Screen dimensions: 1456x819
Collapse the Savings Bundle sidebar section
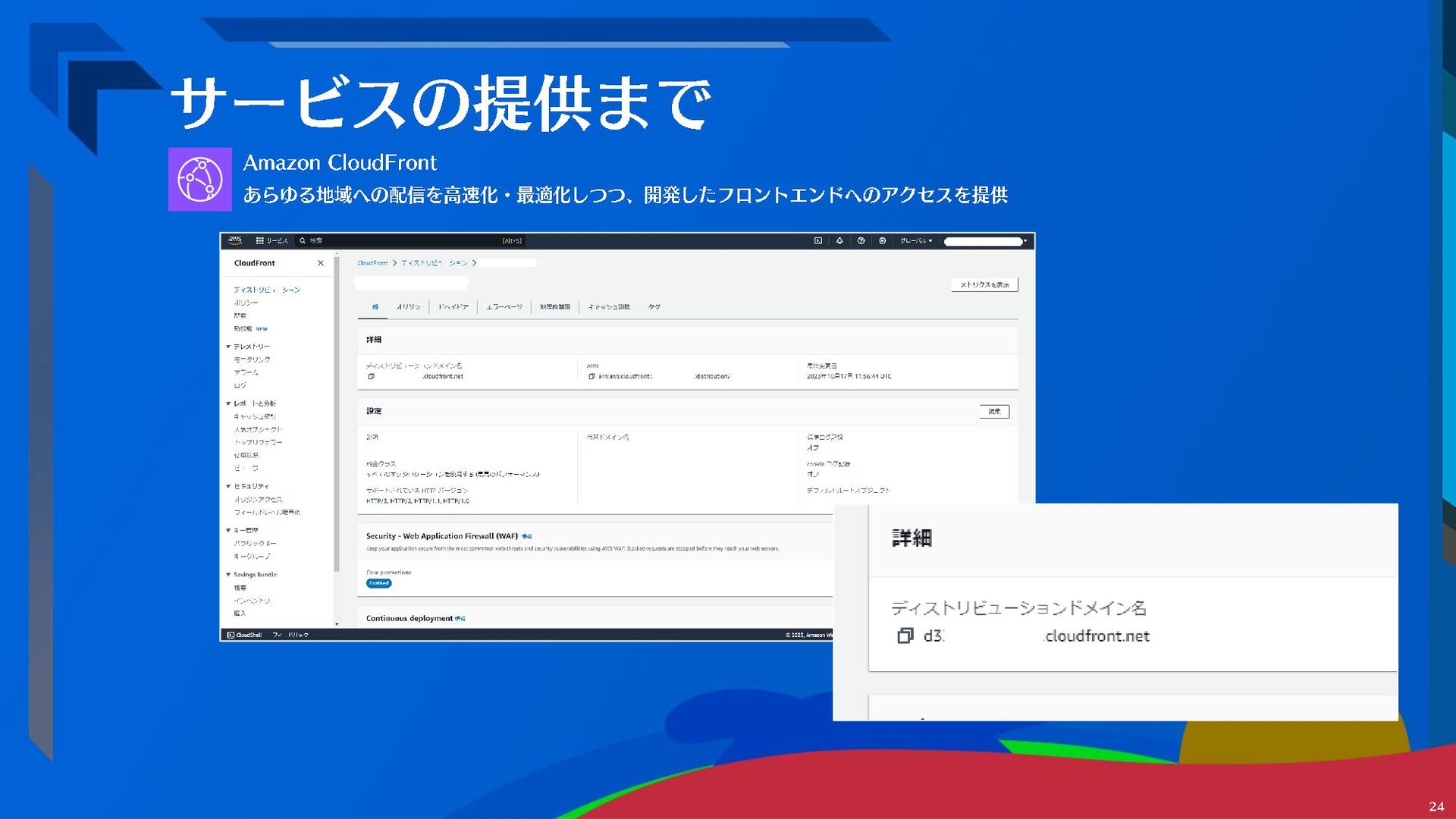[228, 575]
